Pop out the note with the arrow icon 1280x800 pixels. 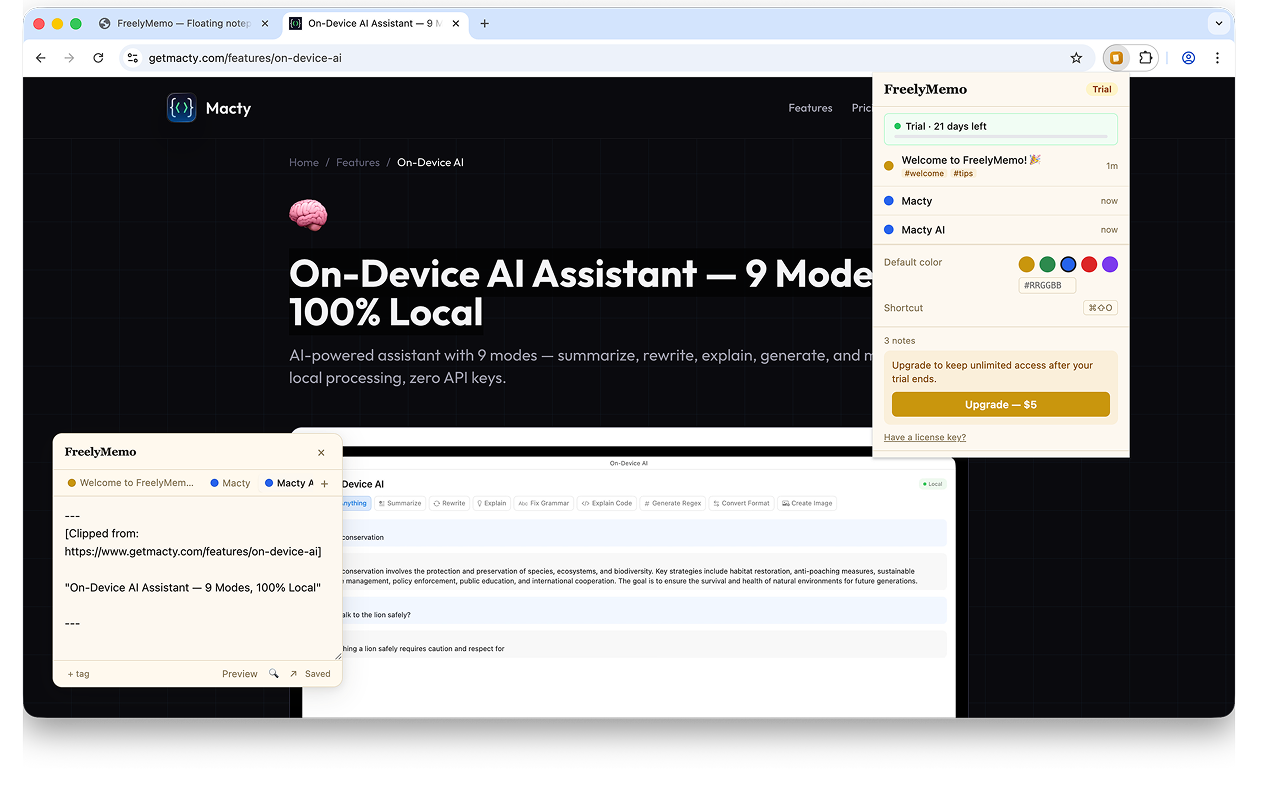click(x=293, y=674)
